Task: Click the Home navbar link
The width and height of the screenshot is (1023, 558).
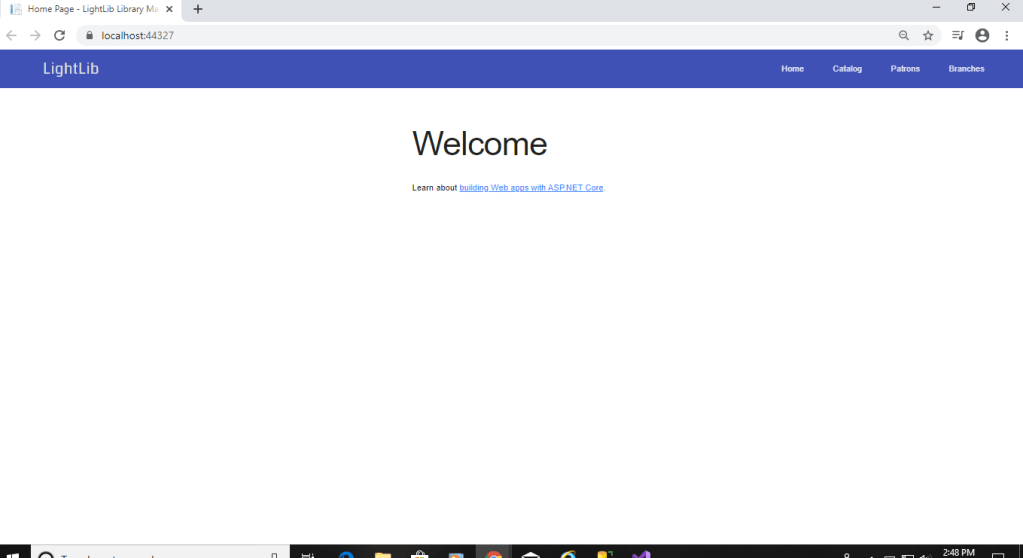Action: click(x=792, y=69)
